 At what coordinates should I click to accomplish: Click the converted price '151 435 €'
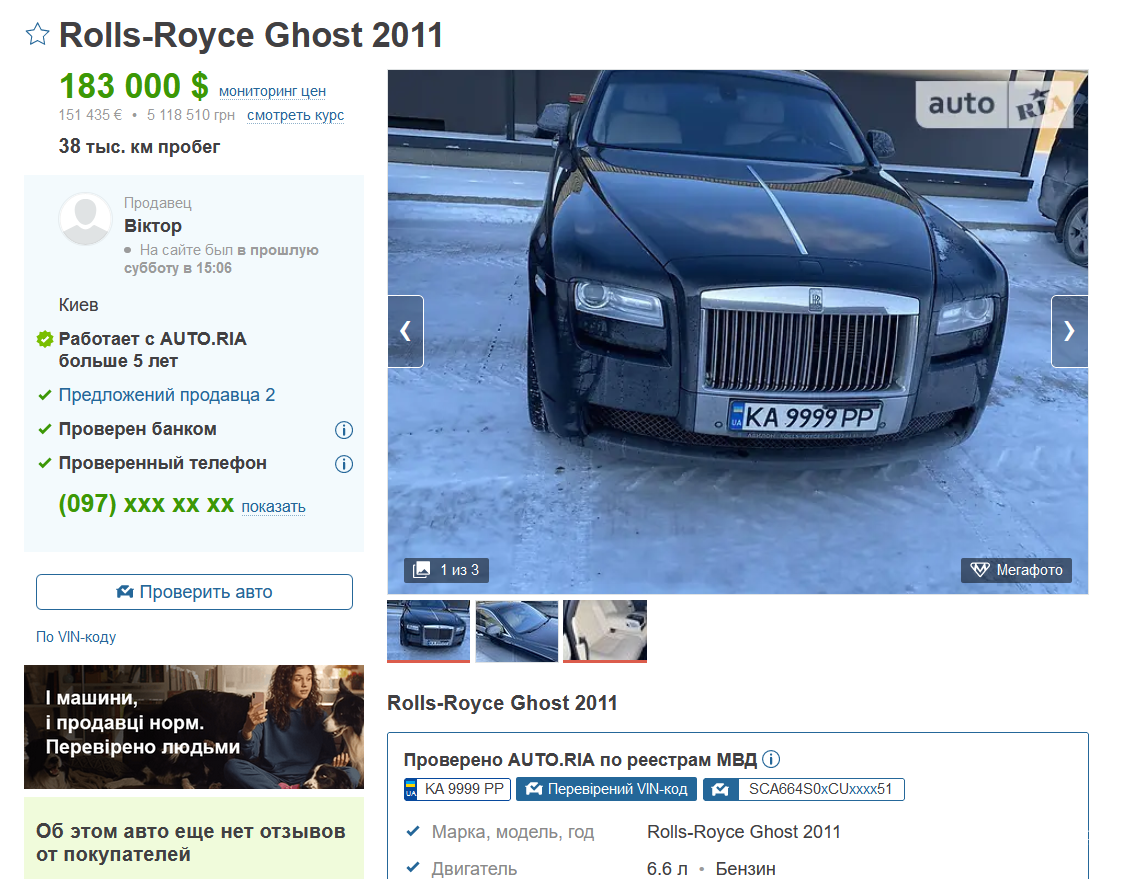pos(90,115)
